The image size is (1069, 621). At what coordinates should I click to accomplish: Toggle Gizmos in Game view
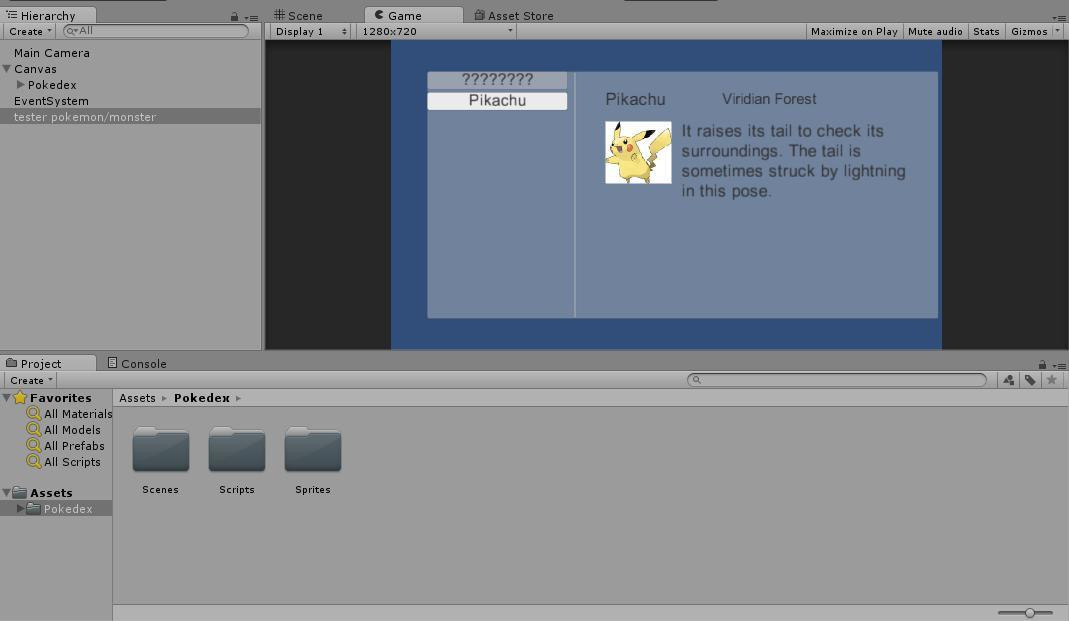point(1029,31)
